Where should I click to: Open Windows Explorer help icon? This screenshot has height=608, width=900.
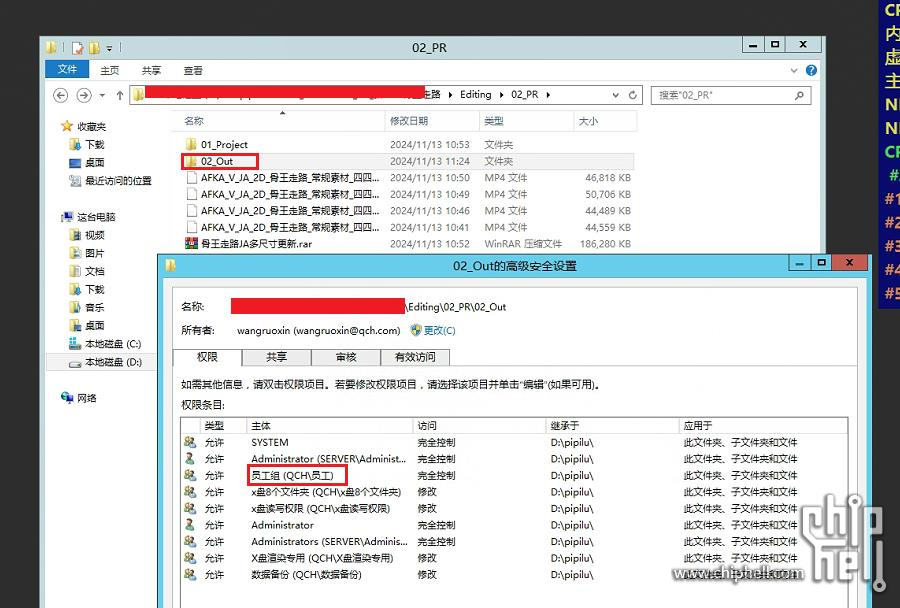[x=811, y=70]
